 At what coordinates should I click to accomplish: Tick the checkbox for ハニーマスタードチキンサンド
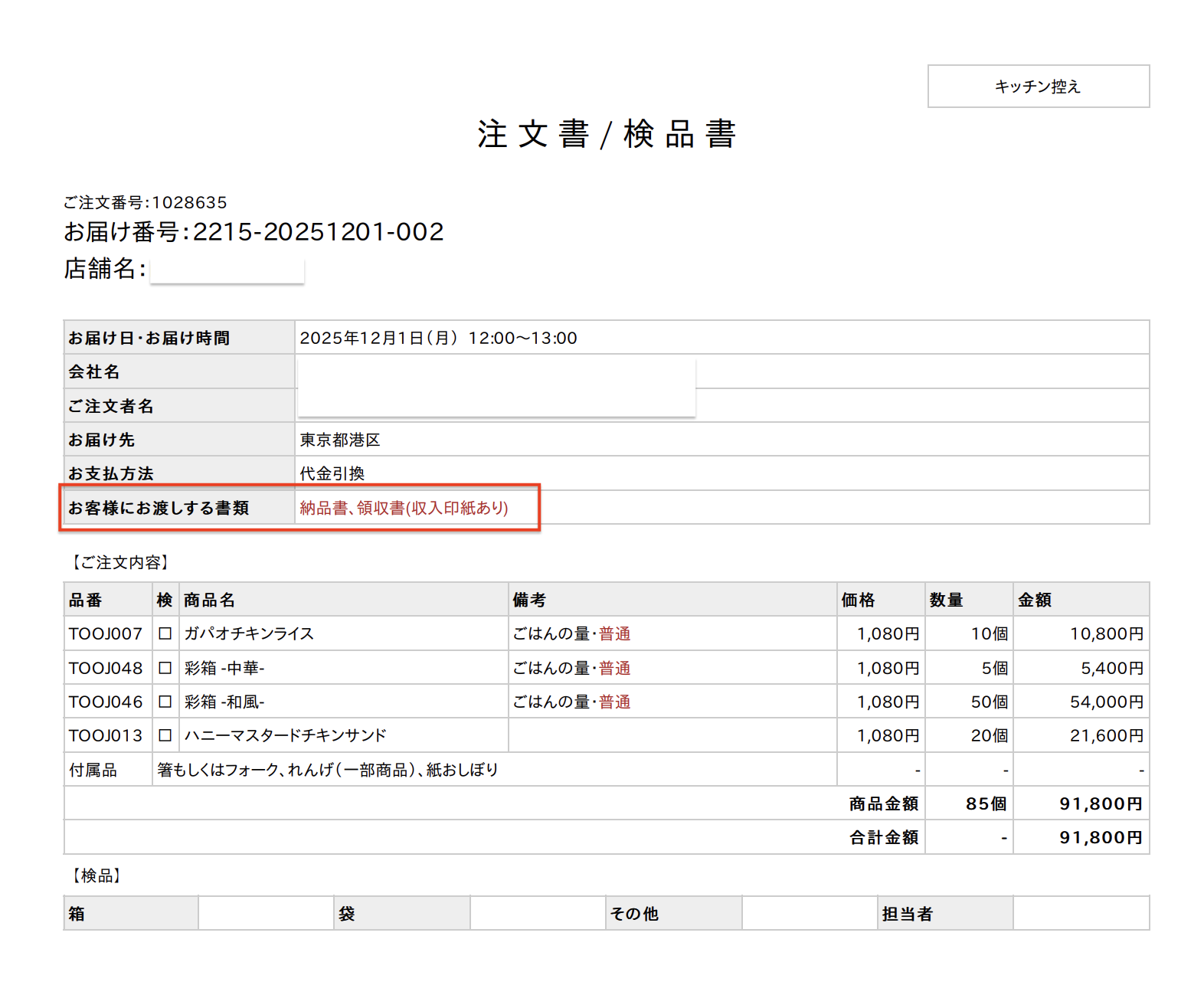(x=165, y=735)
